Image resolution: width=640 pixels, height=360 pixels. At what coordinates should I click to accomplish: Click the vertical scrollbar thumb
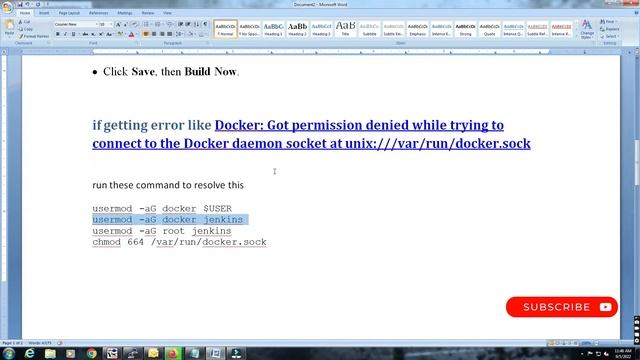click(637, 162)
